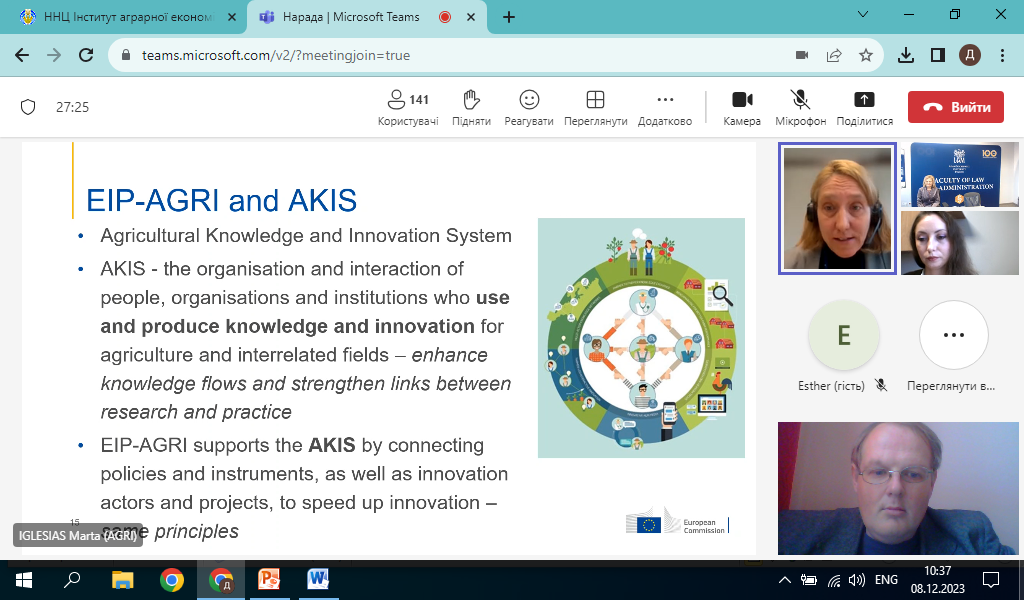Reload the Teams page

(x=86, y=55)
